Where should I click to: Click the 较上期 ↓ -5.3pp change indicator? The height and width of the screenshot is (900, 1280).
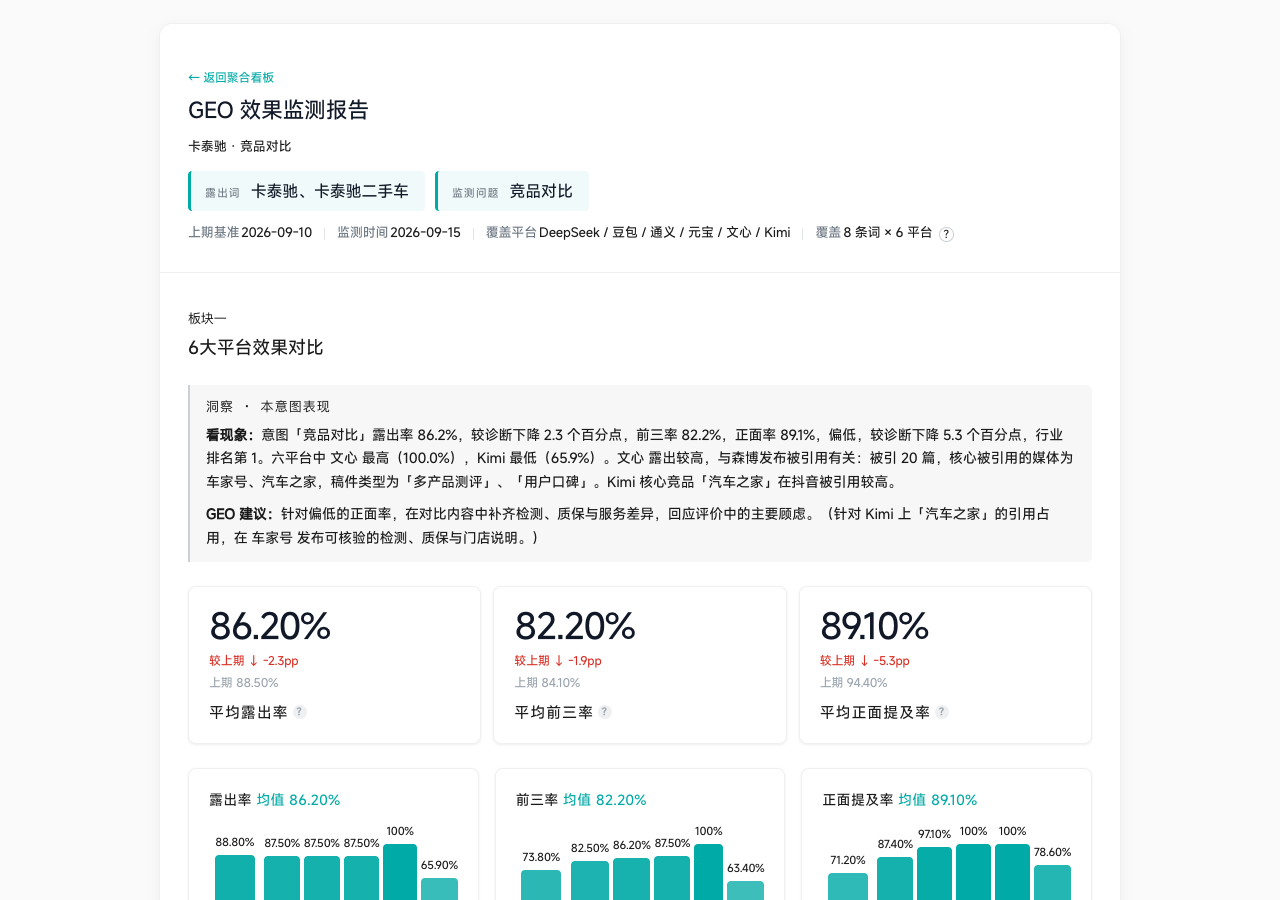pyautogui.click(x=865, y=661)
